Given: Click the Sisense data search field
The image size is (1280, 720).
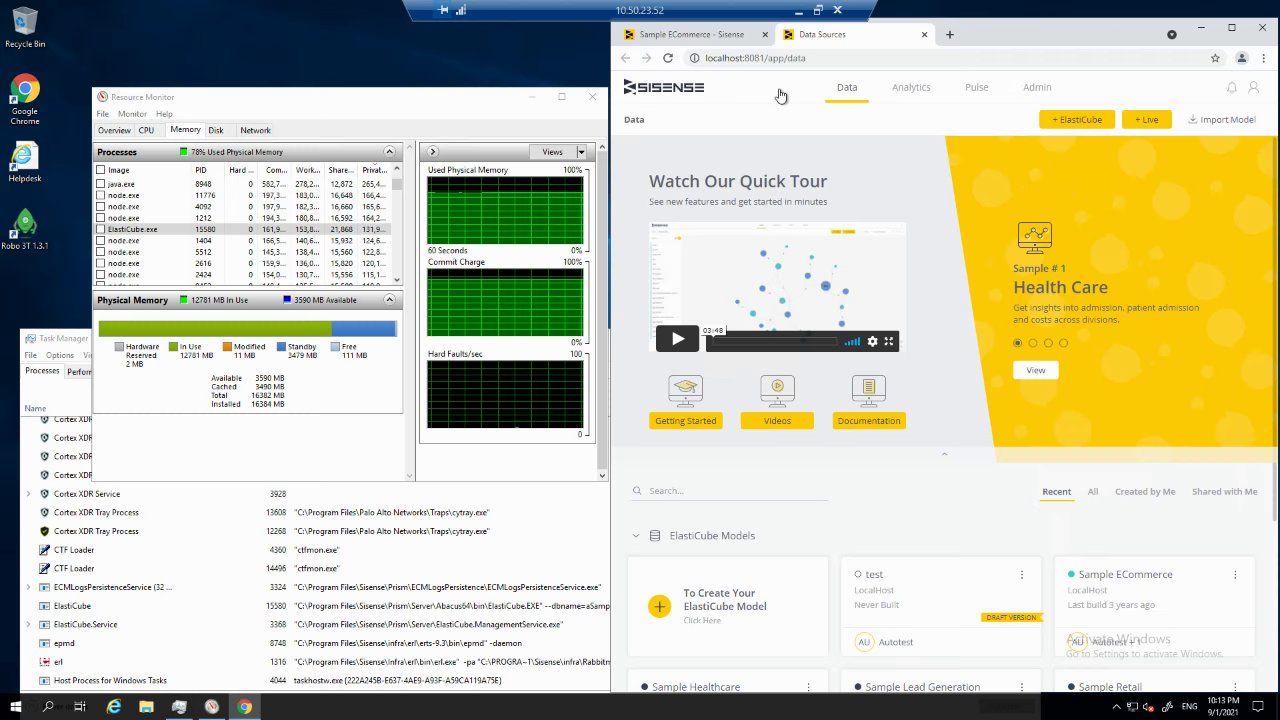Looking at the screenshot, I should click(730, 491).
